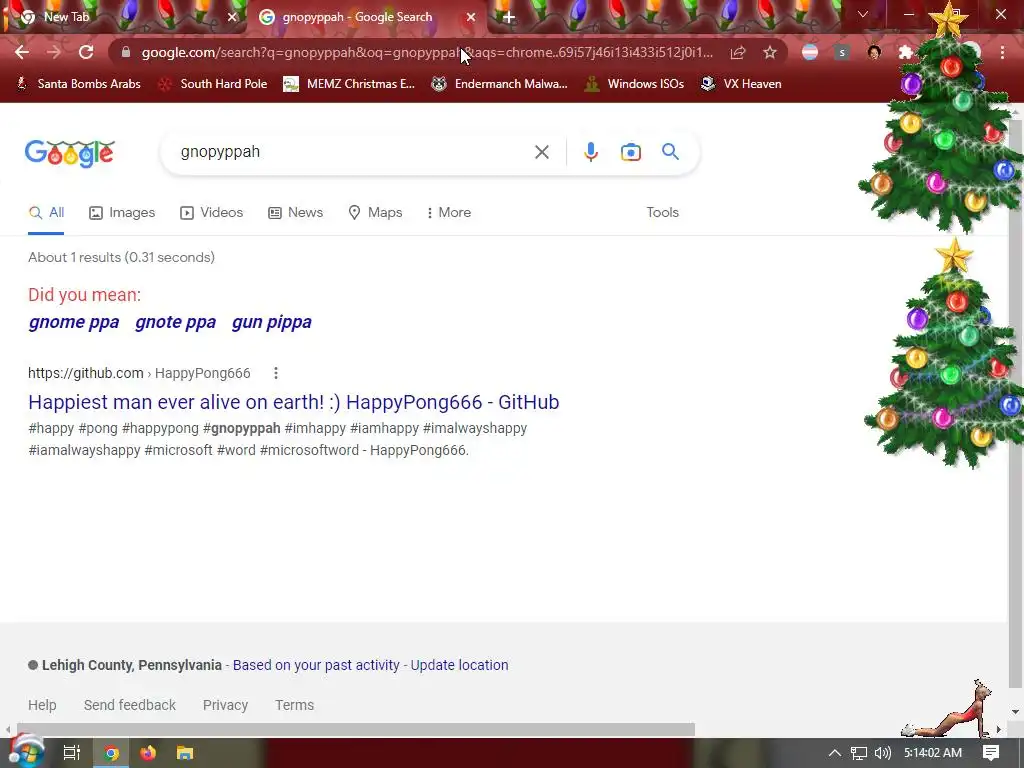The image size is (1024, 768).
Task: Select the Maps results tab
Action: click(x=376, y=212)
